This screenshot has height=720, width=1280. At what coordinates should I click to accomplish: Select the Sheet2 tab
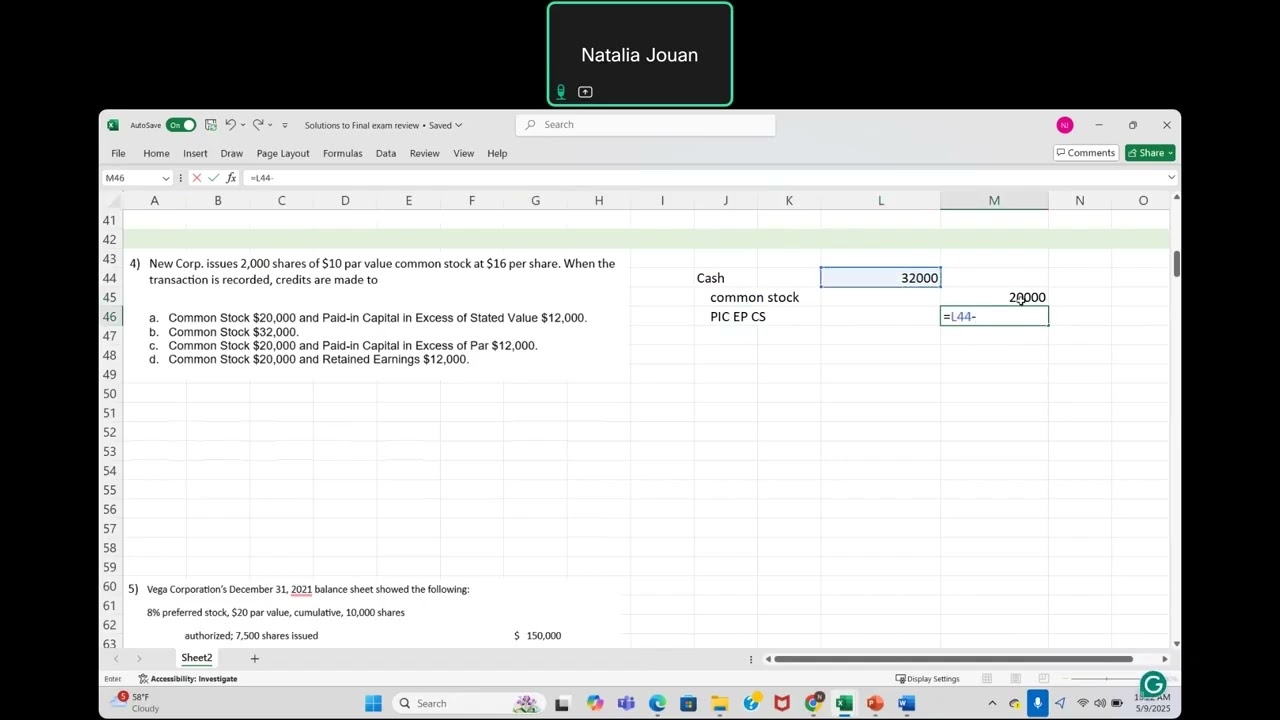196,658
